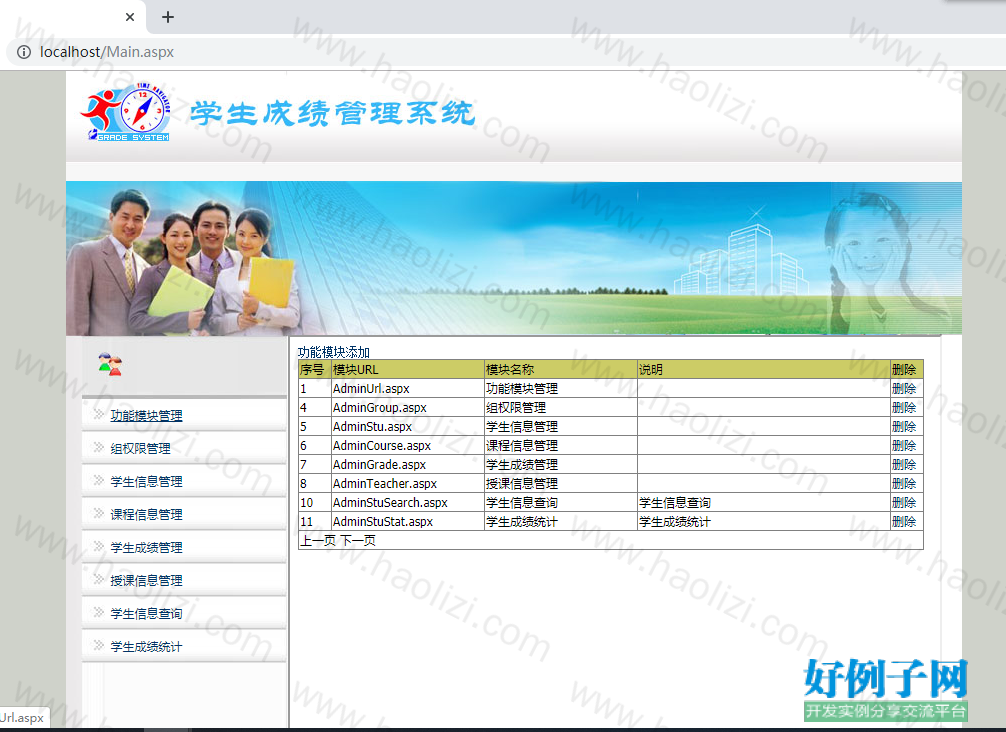Image resolution: width=1006 pixels, height=732 pixels.
Task: Open 学生成绩管理 in sidebar menu
Action: tap(146, 548)
